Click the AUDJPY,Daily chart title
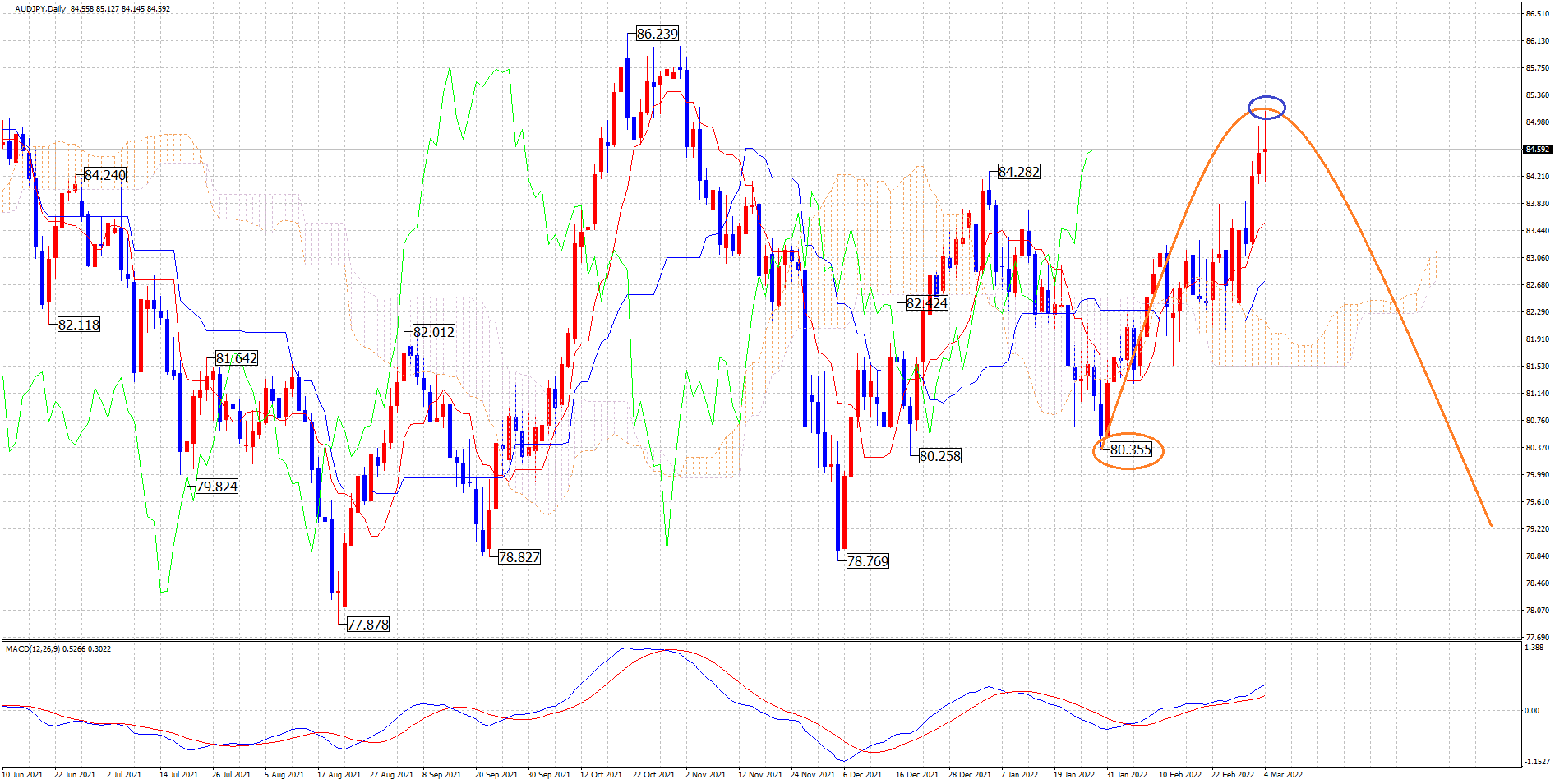Screen dimensions: 1555x784 (40, 9)
